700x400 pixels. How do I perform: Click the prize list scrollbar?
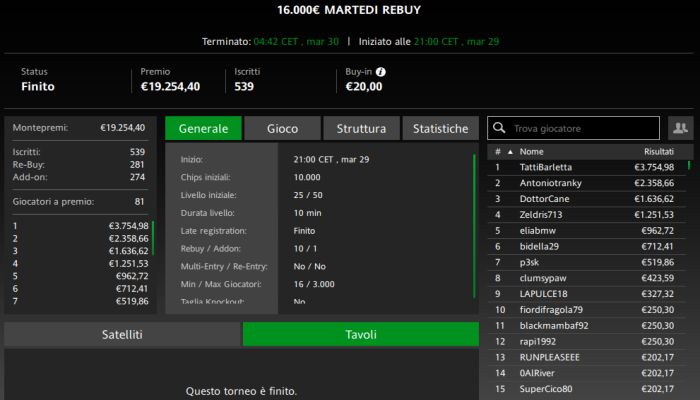[153, 238]
